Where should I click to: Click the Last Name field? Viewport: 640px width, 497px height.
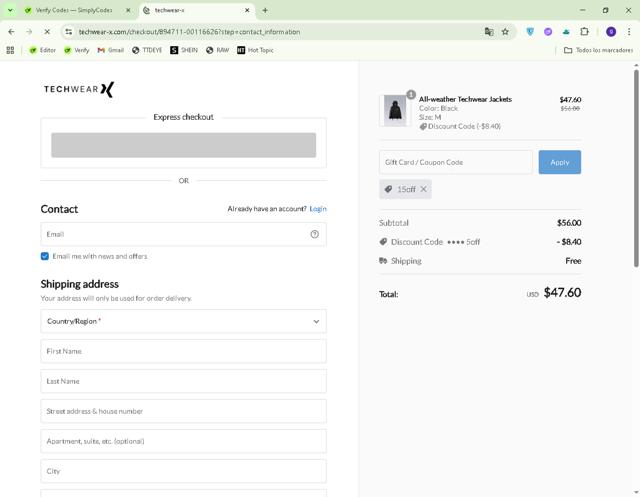[183, 381]
